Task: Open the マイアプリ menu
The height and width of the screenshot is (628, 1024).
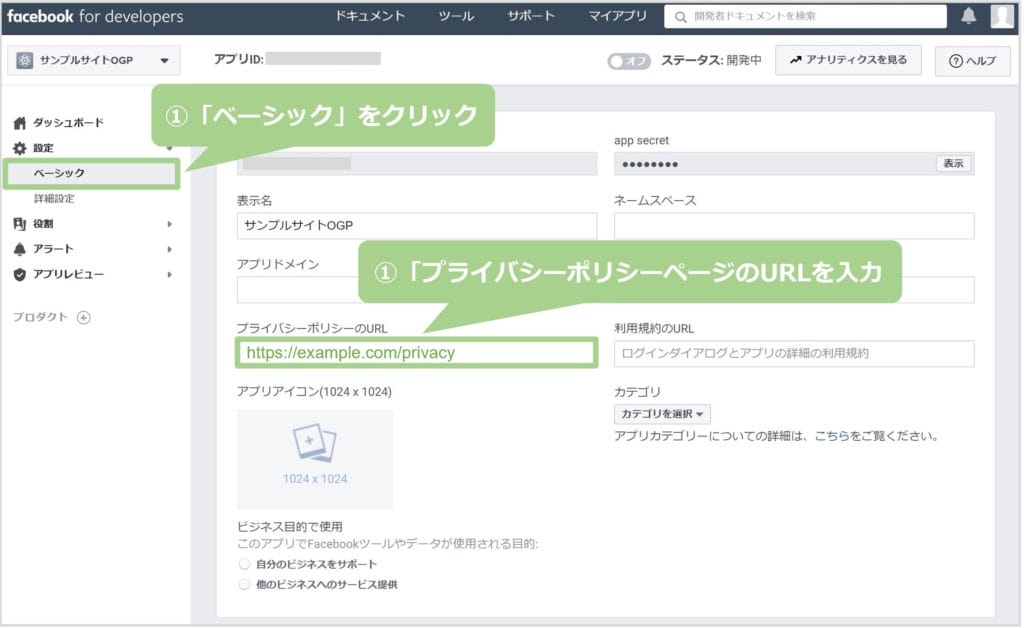Action: click(x=618, y=16)
